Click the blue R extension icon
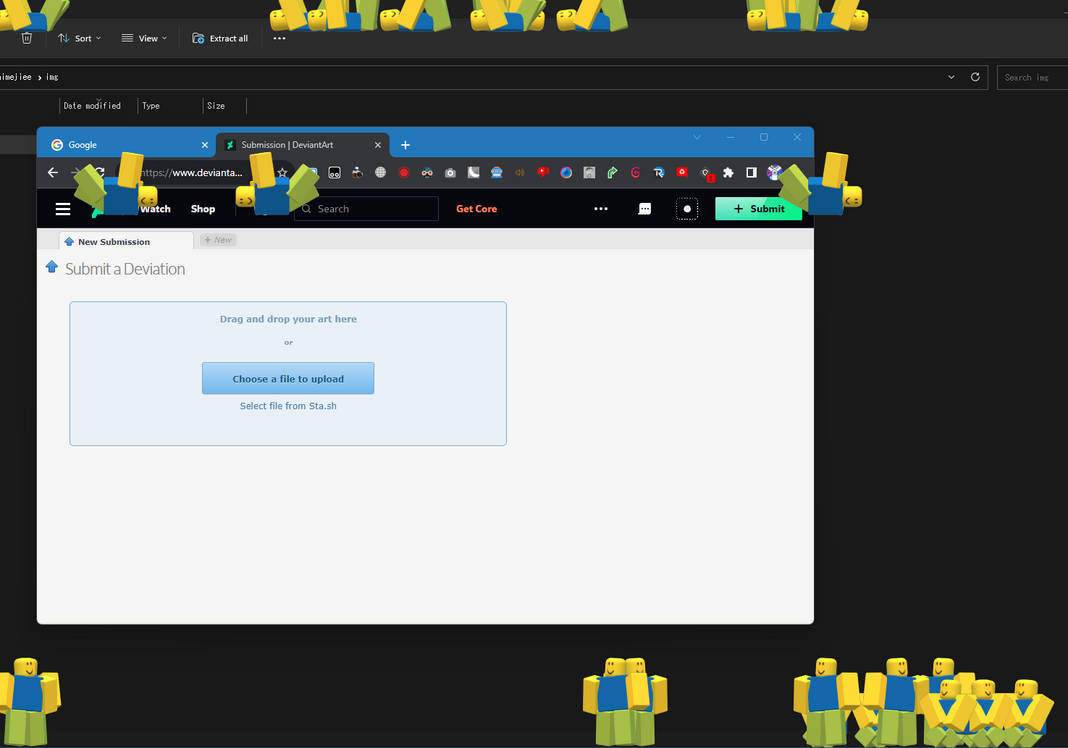 tap(659, 172)
